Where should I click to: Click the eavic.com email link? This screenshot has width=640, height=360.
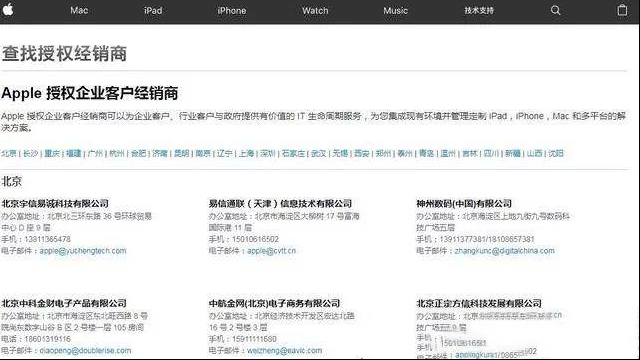[x=284, y=350]
